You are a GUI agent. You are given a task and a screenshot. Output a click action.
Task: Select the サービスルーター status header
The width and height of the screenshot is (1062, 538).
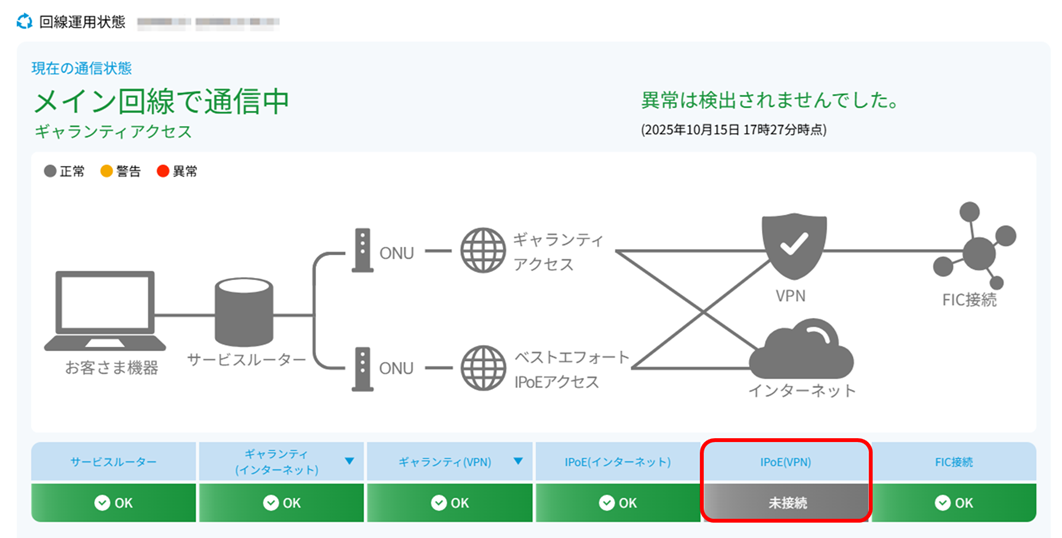coord(114,462)
